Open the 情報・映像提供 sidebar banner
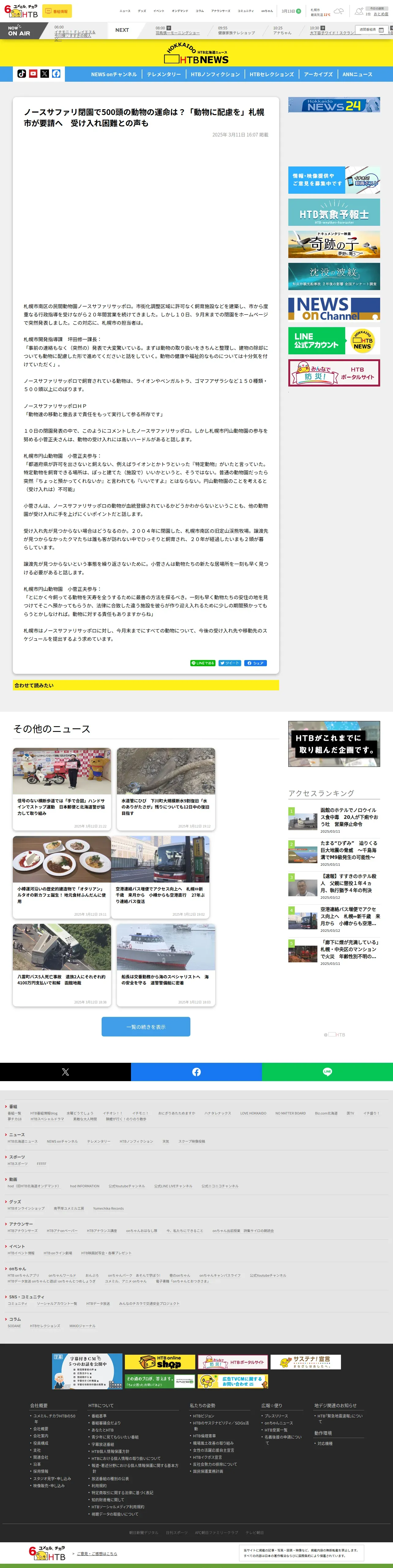The width and height of the screenshot is (393, 1568). 334,180
